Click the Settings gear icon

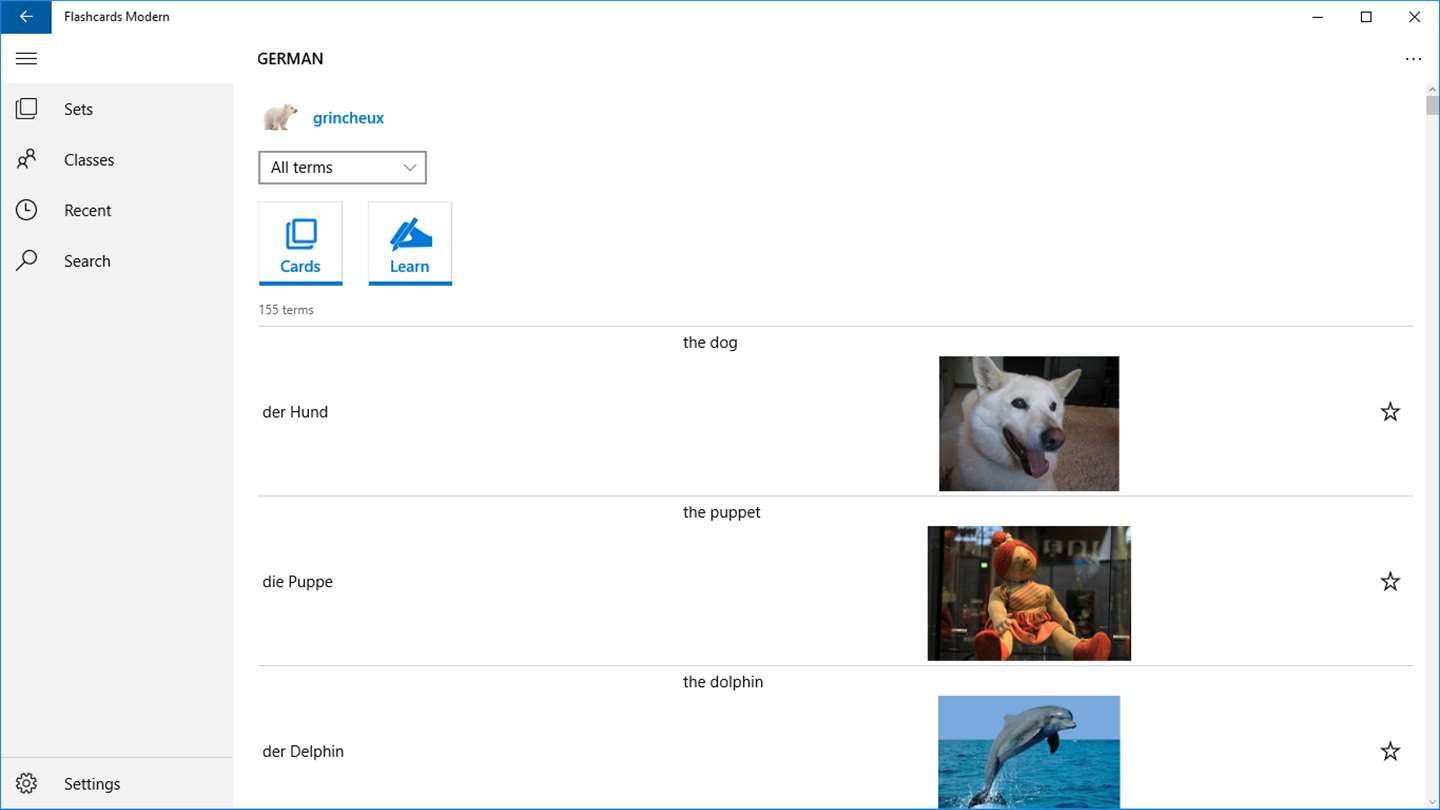[x=27, y=784]
